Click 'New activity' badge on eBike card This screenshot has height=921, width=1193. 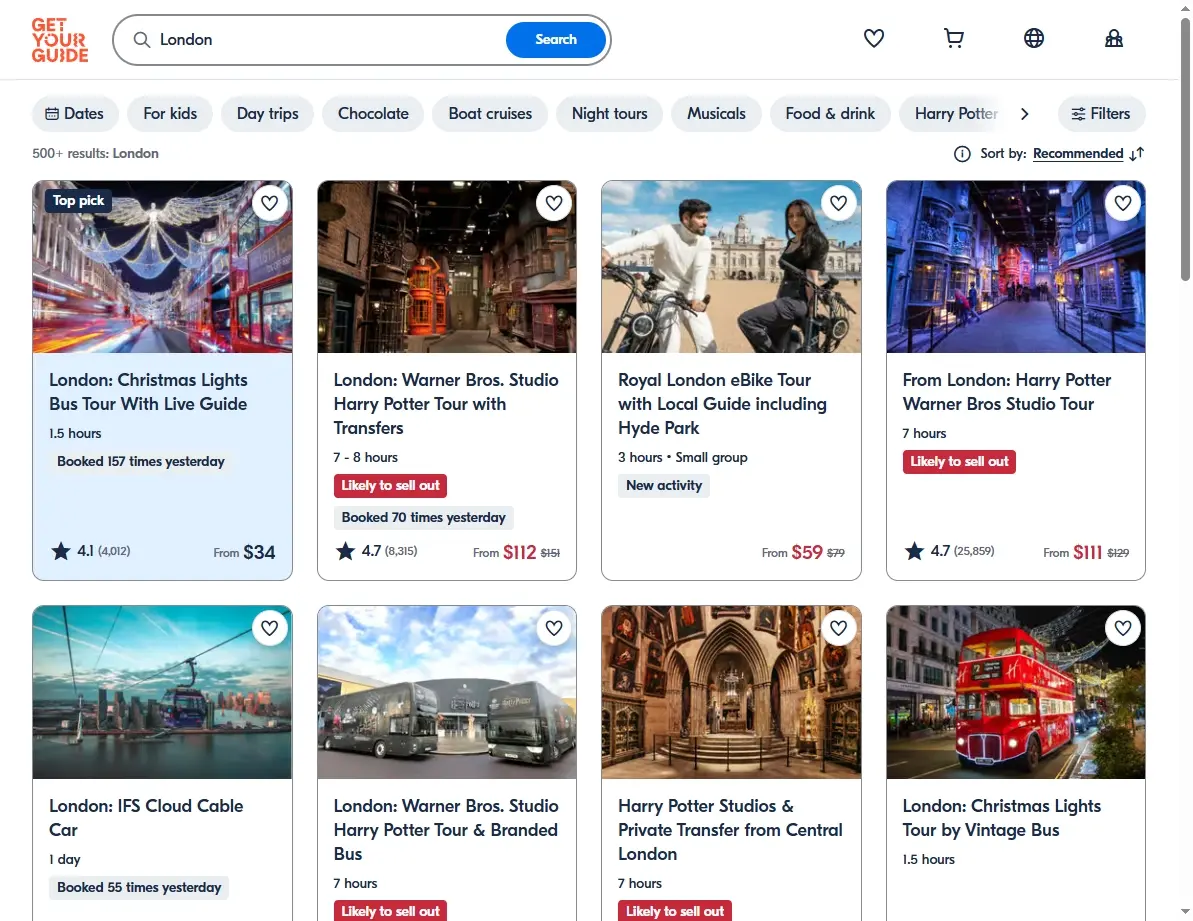(x=663, y=486)
